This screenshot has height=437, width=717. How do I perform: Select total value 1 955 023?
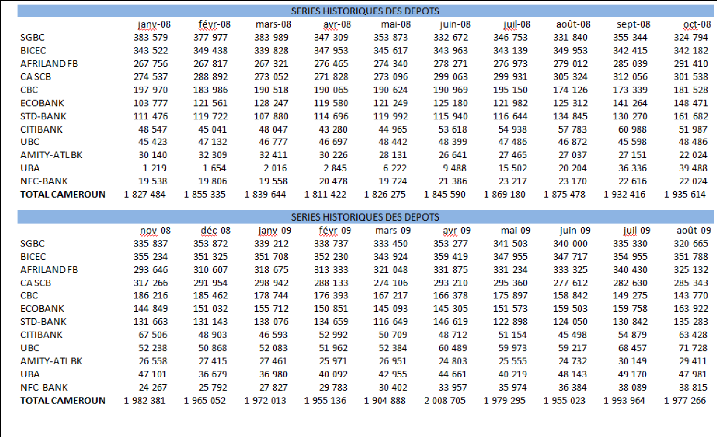click(x=564, y=401)
